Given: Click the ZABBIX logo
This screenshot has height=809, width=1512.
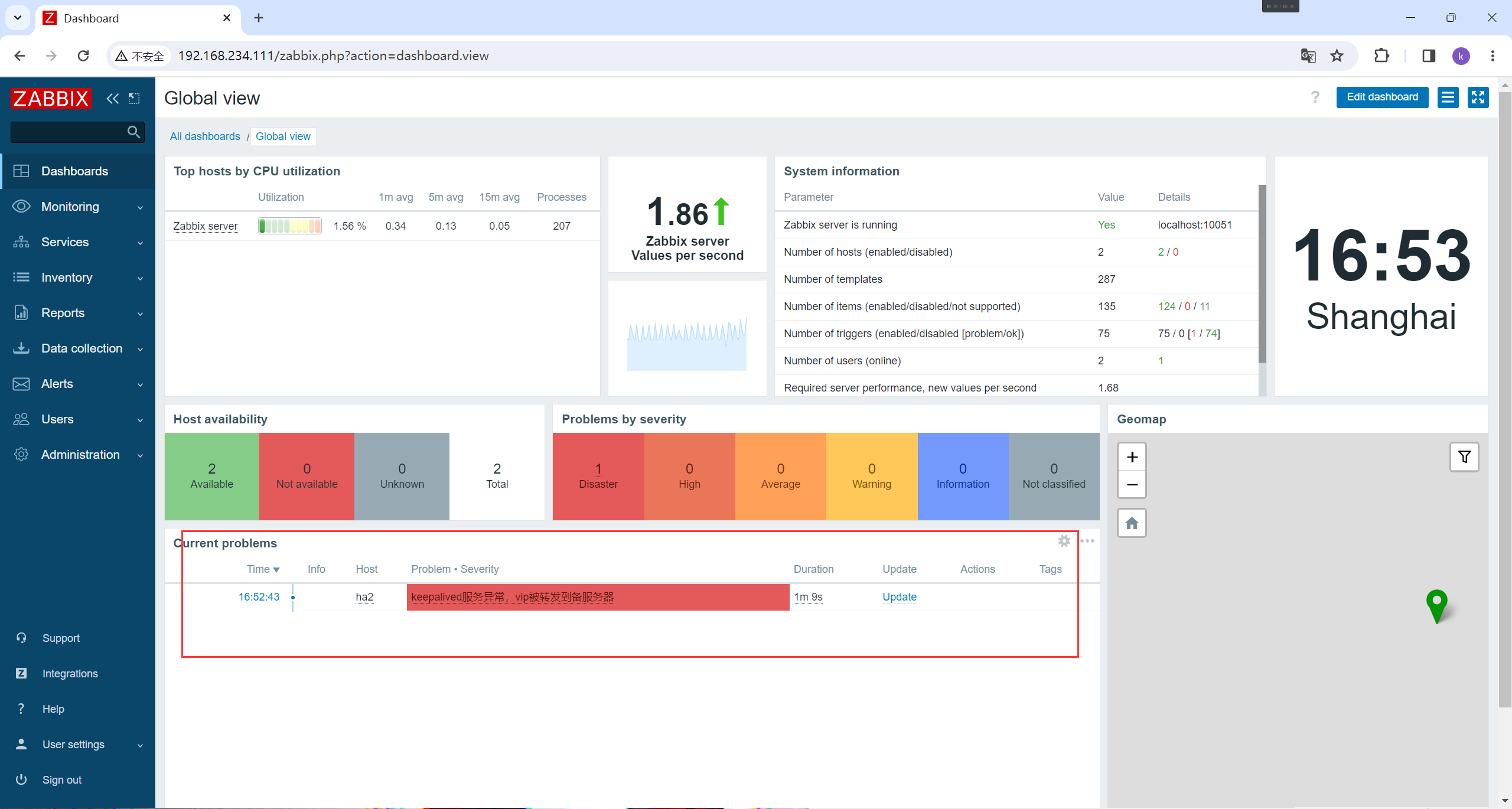Looking at the screenshot, I should pyautogui.click(x=51, y=99).
